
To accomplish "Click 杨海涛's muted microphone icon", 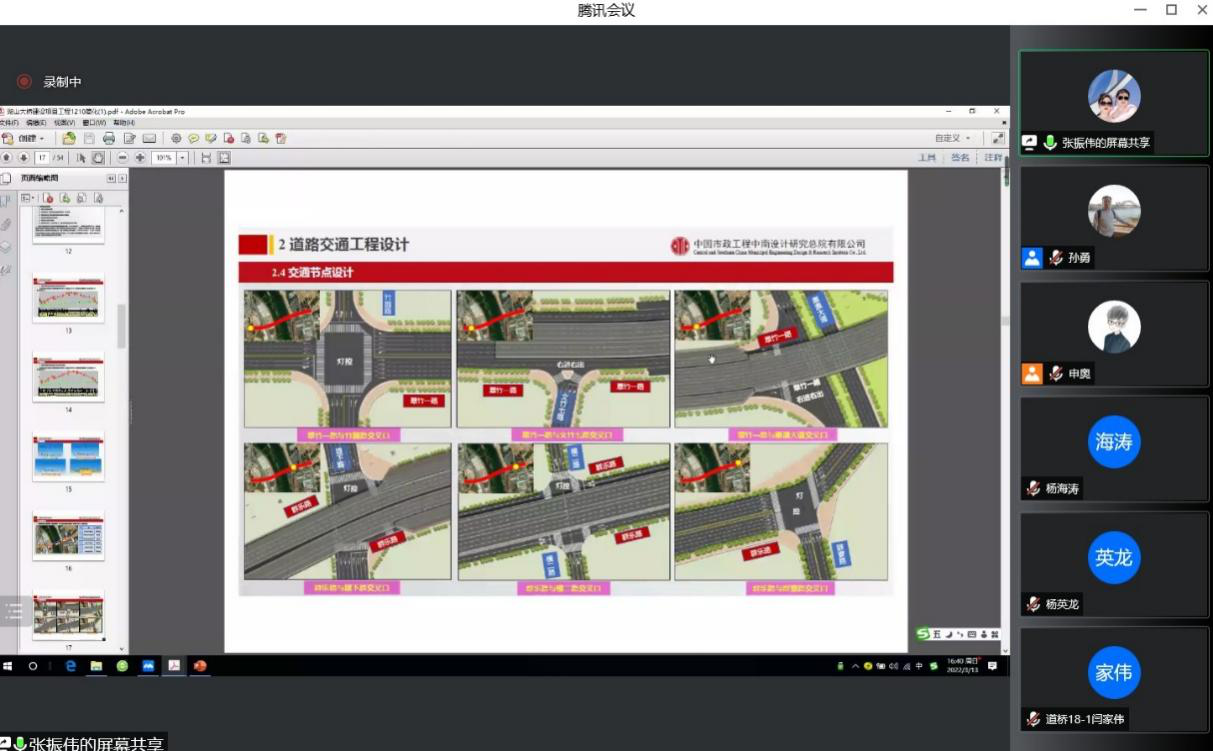I will [1033, 489].
